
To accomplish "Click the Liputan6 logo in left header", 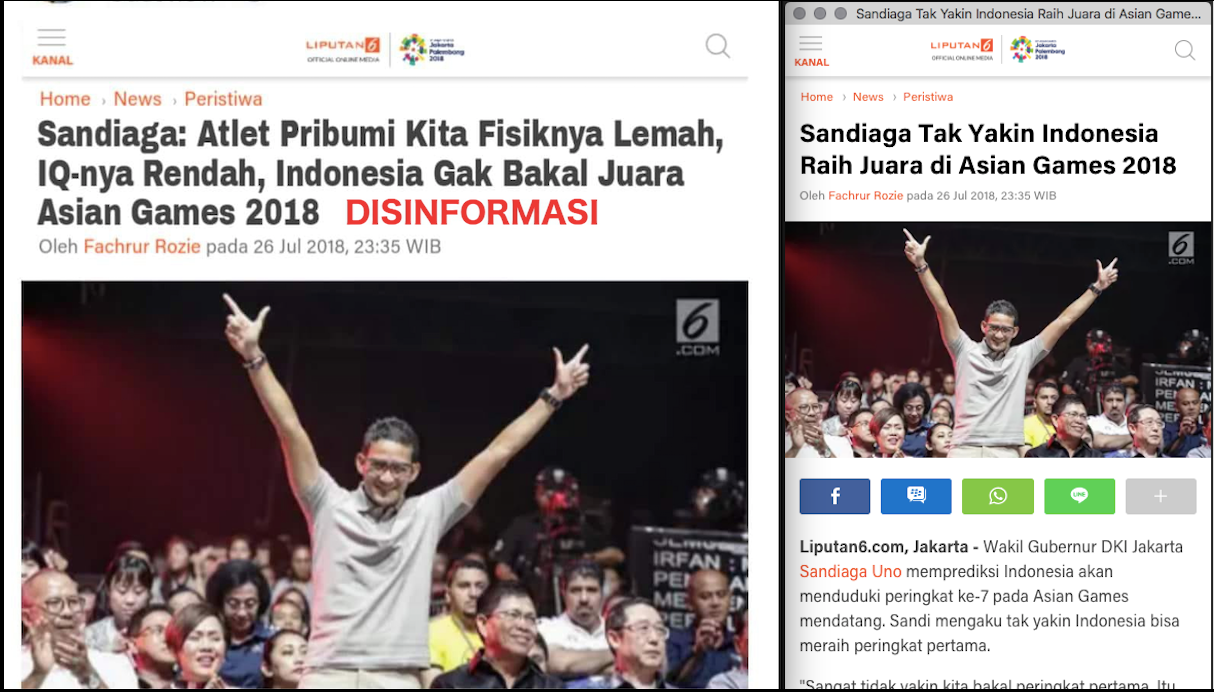I will (x=343, y=49).
